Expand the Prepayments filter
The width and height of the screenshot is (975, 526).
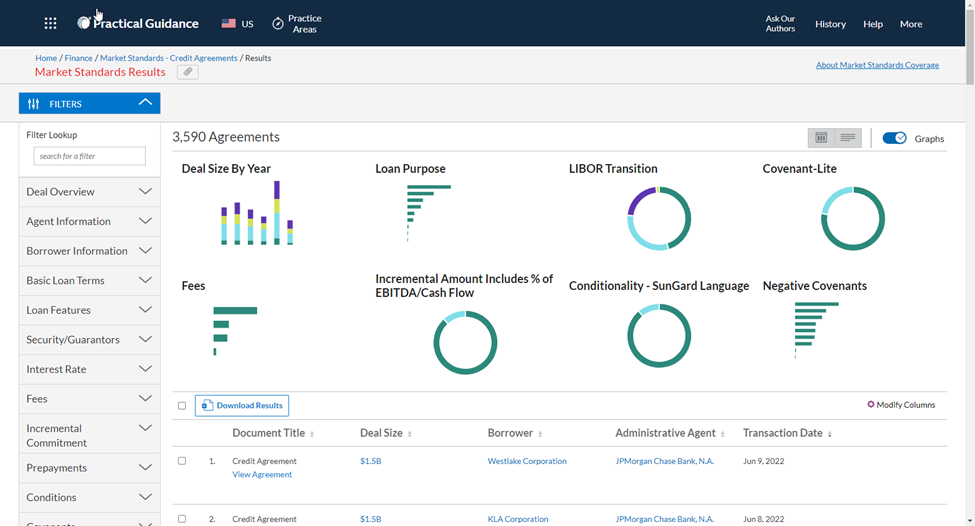[x=90, y=468]
